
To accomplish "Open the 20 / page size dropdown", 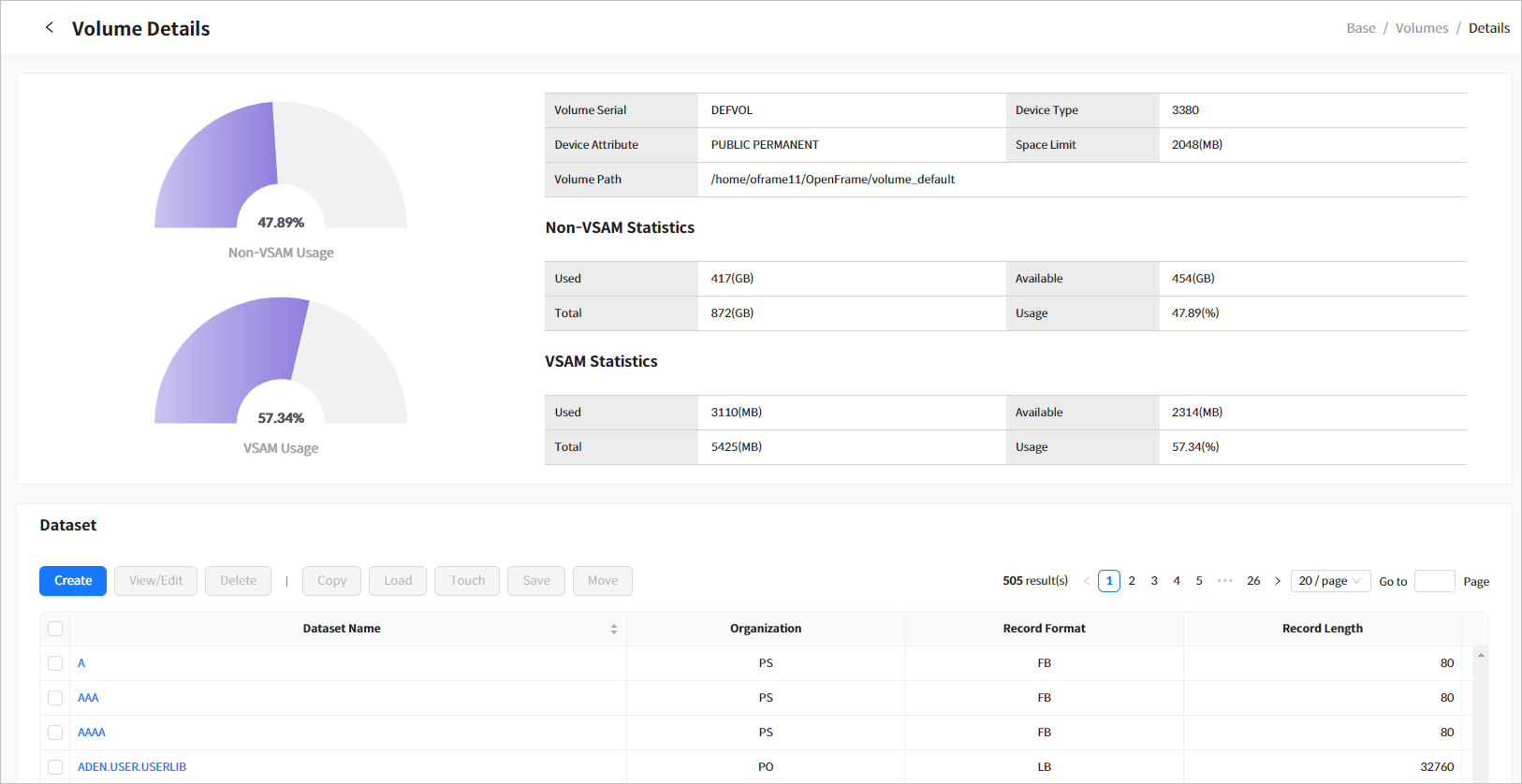I will (1330, 581).
